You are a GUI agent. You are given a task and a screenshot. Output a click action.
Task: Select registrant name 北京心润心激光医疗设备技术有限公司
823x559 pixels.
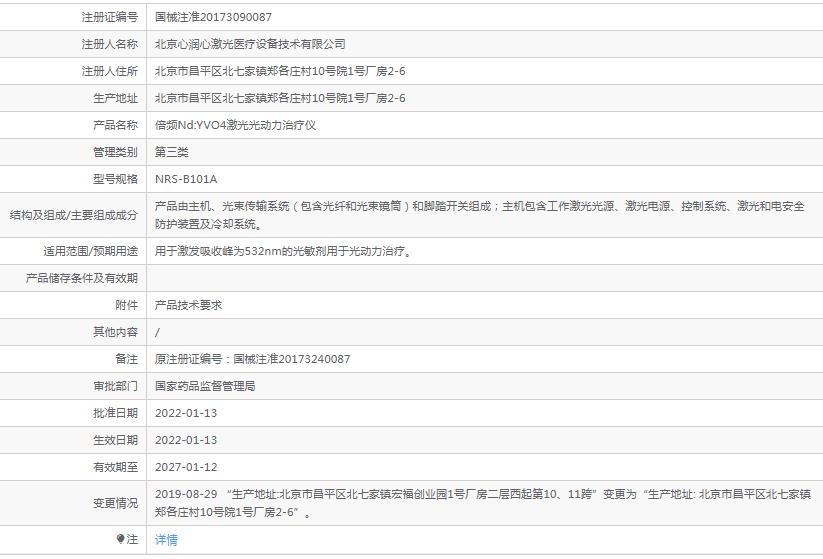pyautogui.click(x=250, y=44)
